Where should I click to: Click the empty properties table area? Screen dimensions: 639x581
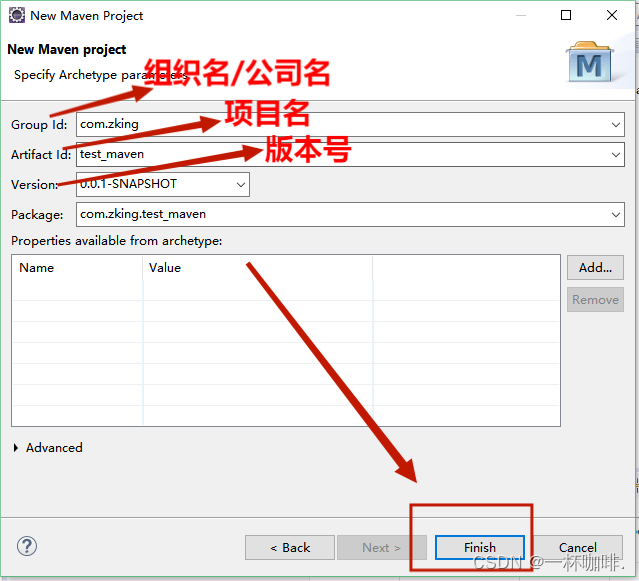coord(286,352)
